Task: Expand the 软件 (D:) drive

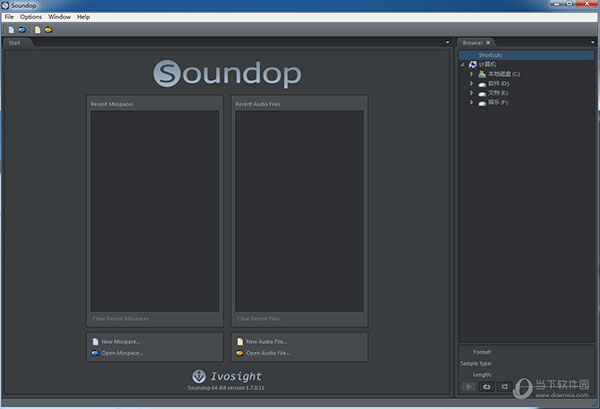Action: click(471, 83)
